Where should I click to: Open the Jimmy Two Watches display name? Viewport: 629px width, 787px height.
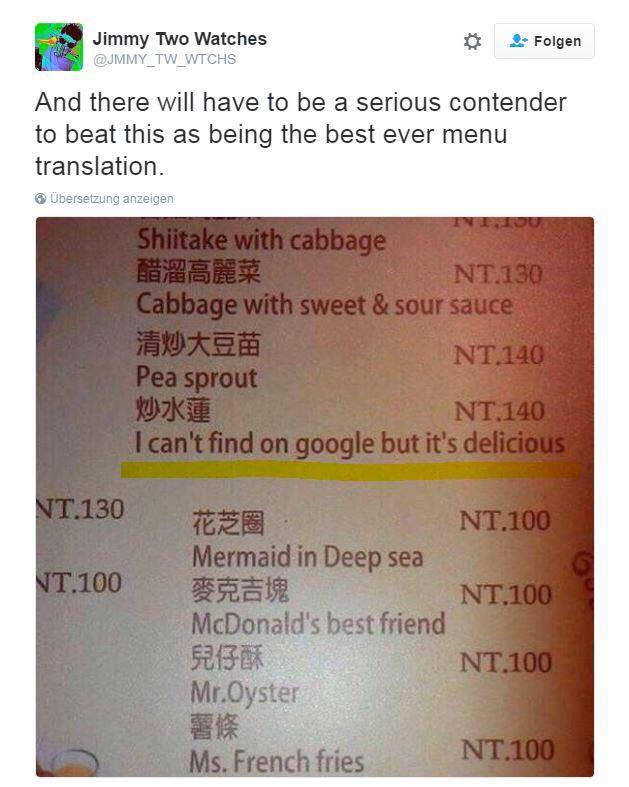(x=179, y=39)
